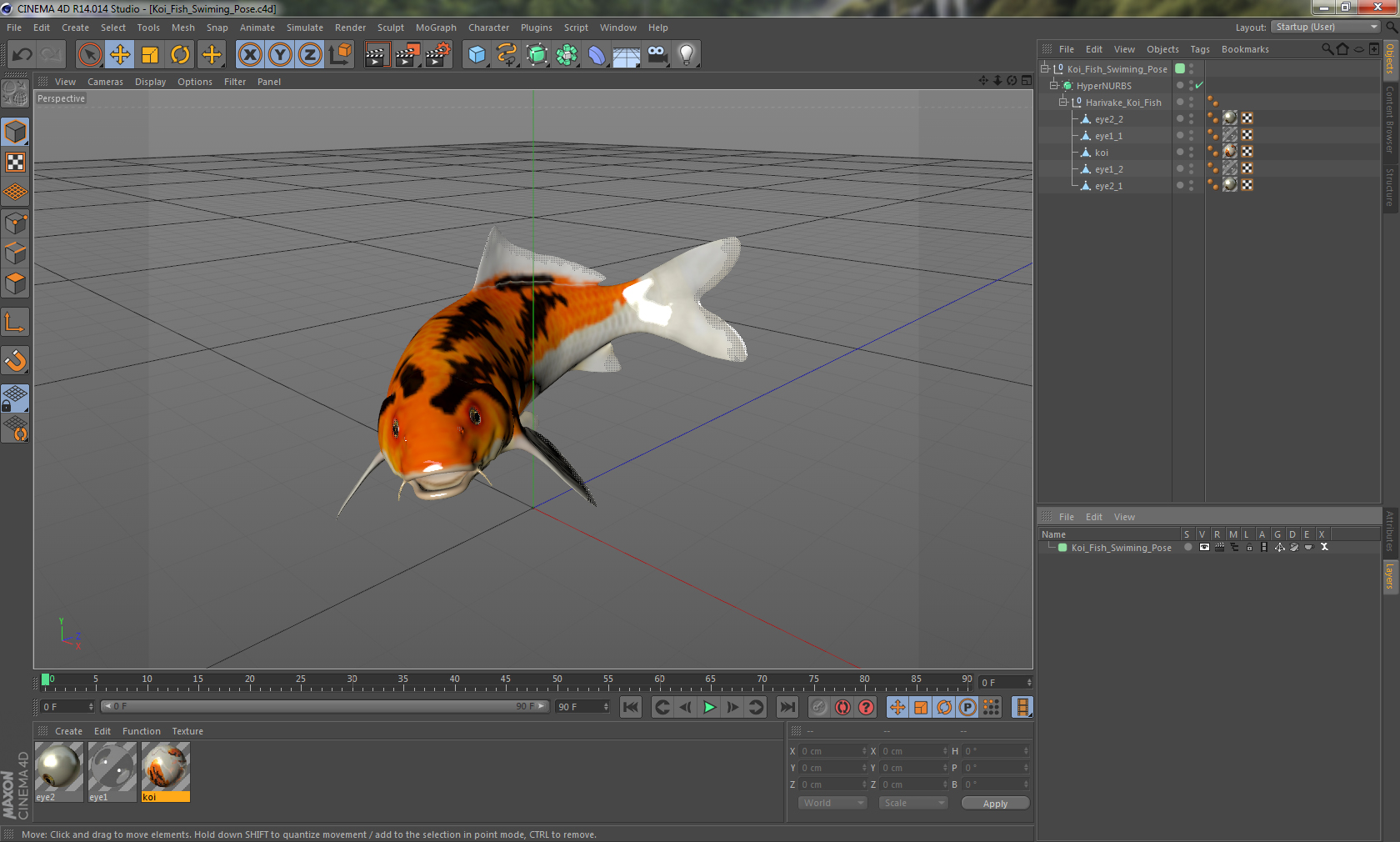Viewport: 1400px width, 842px height.
Task: Open the floor environment objects icon
Action: (627, 55)
